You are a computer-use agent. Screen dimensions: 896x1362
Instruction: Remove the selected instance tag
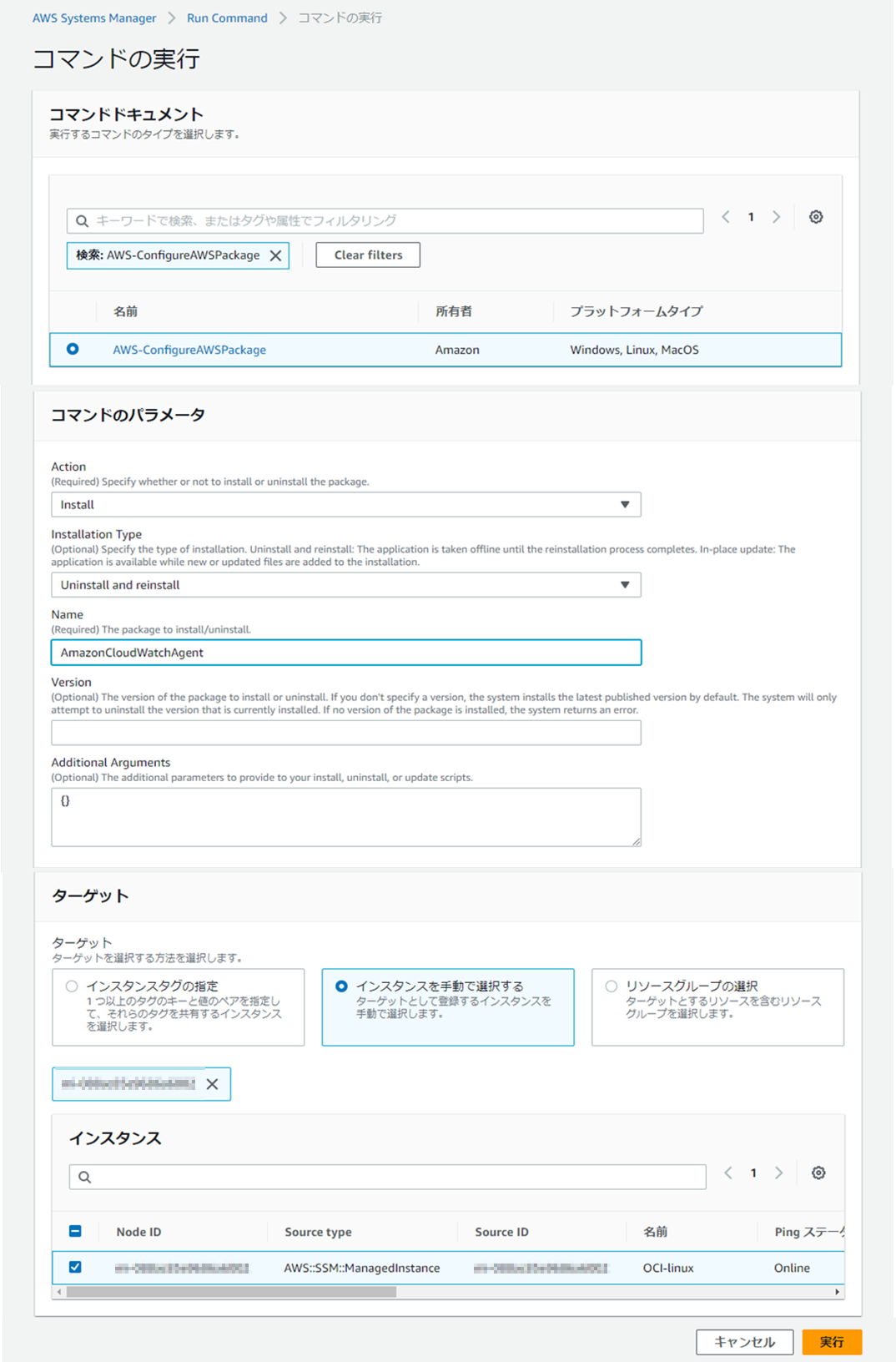coord(212,1084)
